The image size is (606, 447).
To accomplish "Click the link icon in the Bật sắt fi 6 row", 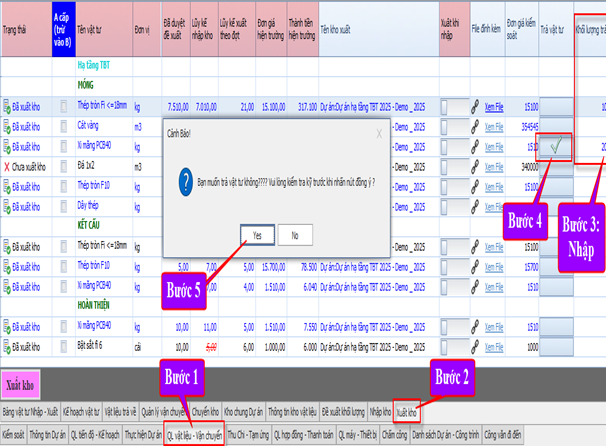I will coord(476,345).
